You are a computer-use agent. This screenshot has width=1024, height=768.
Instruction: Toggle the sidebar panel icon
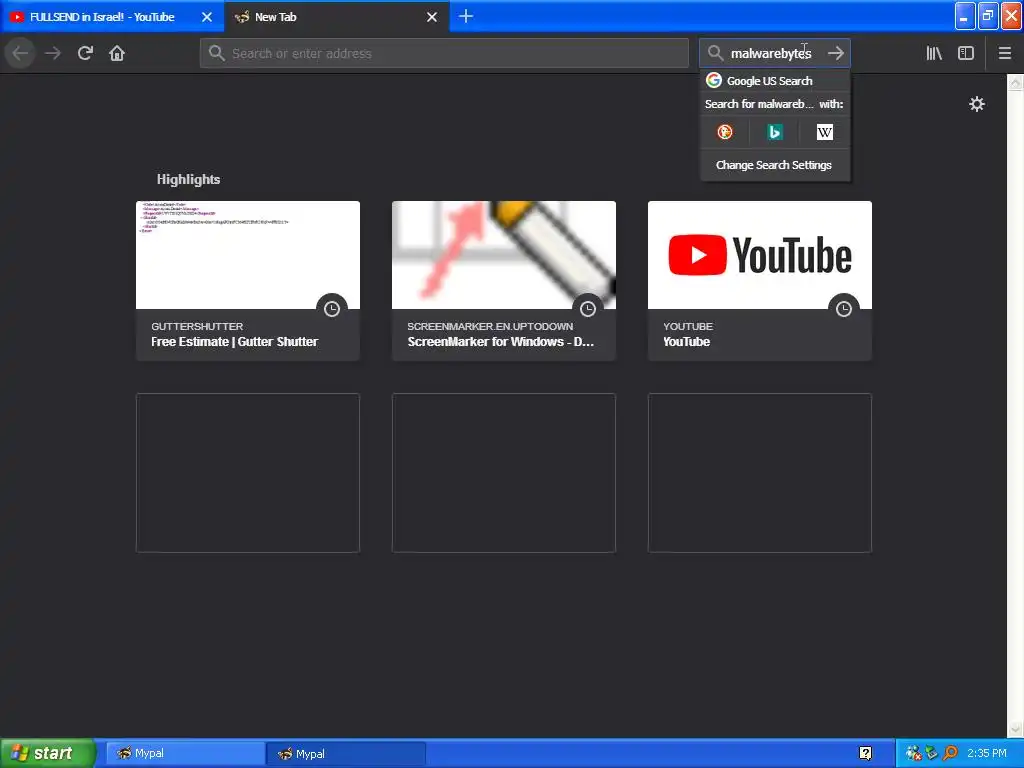coord(966,53)
